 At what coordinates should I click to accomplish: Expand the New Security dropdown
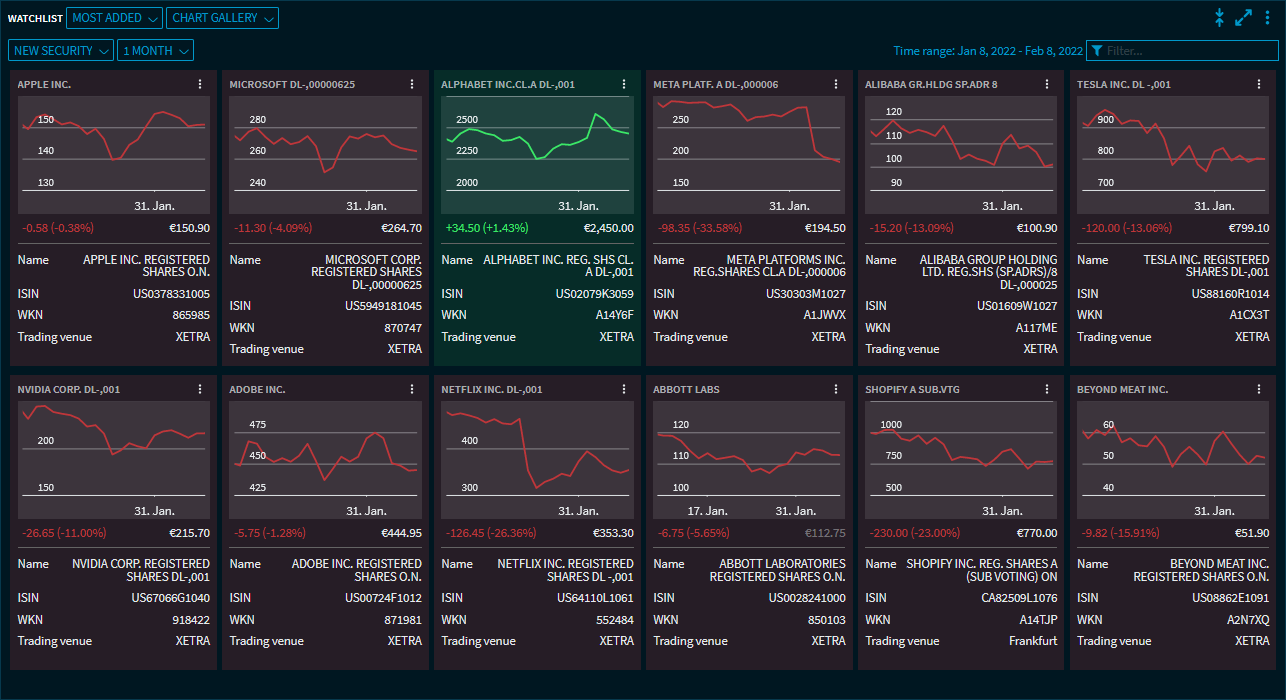60,50
